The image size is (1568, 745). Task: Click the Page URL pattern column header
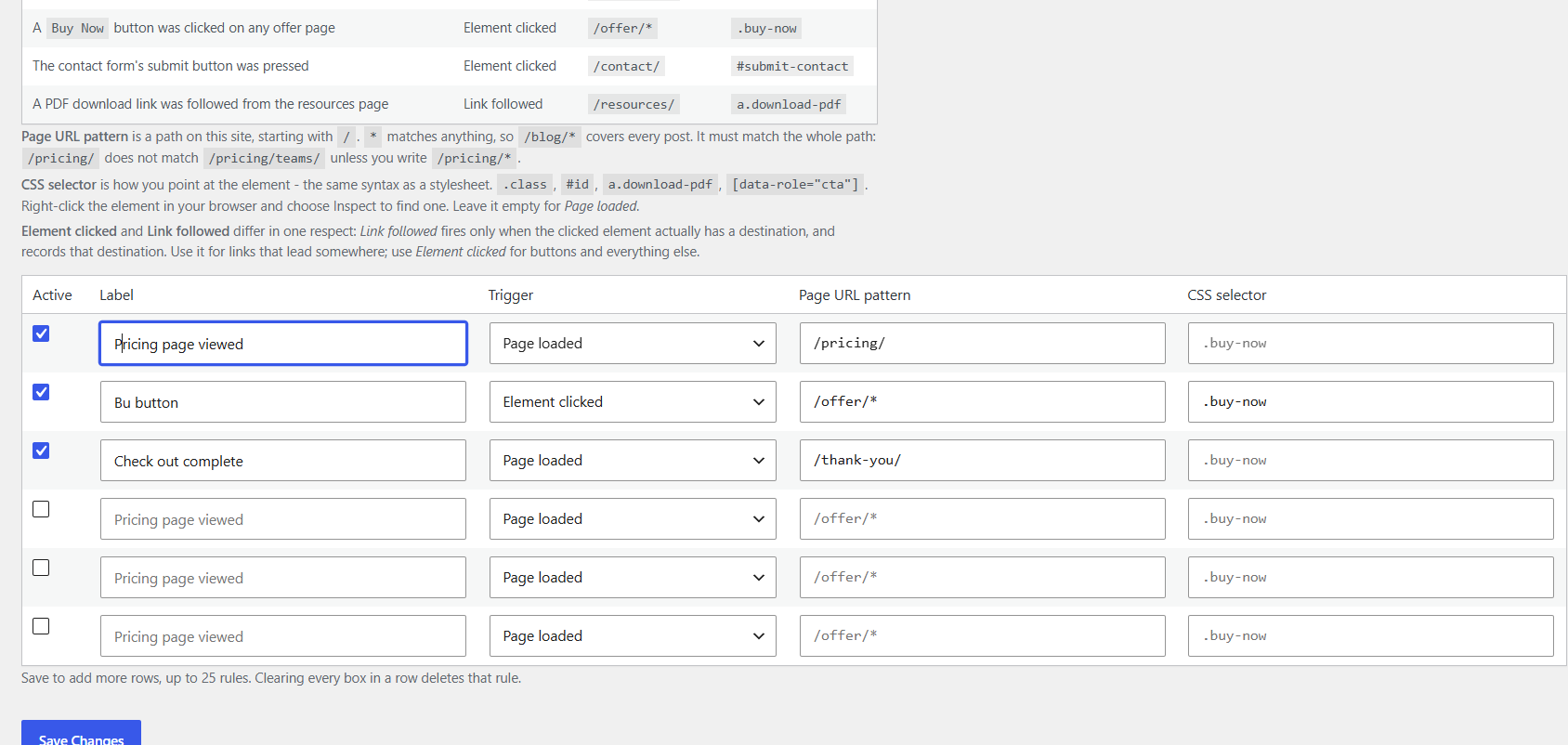855,295
